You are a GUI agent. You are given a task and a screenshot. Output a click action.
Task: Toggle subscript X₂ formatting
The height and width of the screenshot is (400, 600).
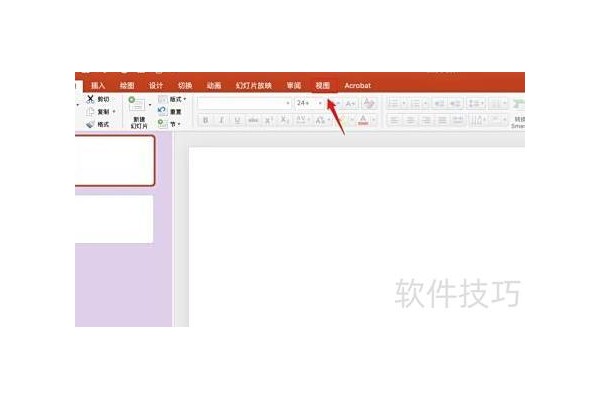tap(285, 121)
